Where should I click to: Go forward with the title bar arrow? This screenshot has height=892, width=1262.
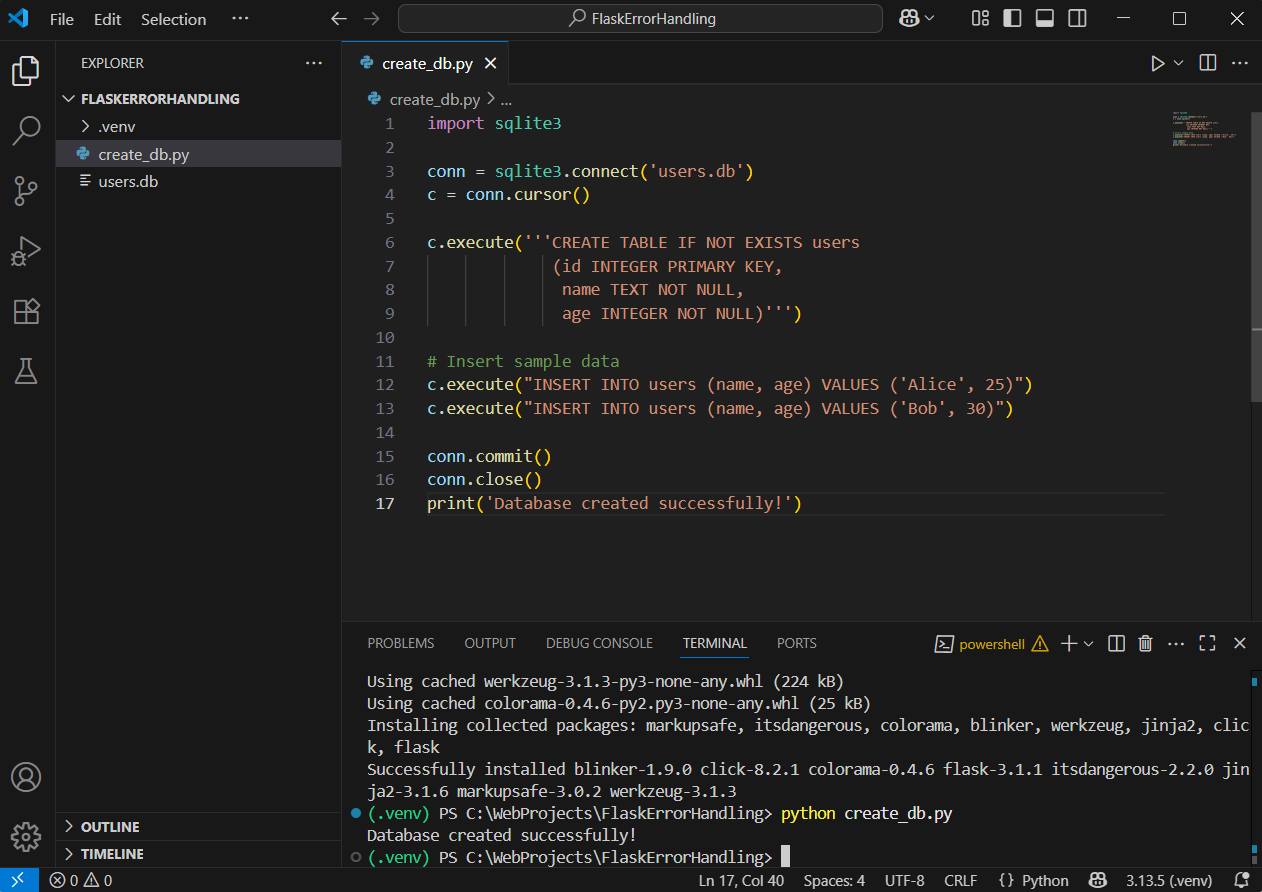click(x=372, y=19)
